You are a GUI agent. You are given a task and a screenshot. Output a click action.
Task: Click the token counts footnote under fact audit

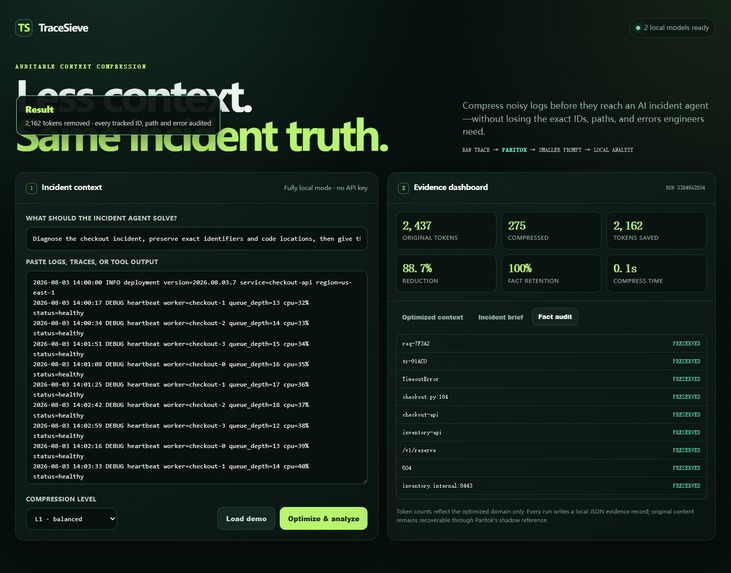[x=545, y=516]
